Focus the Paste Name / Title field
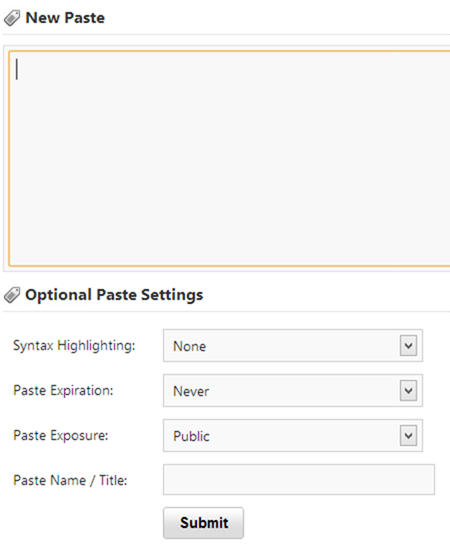 (299, 480)
